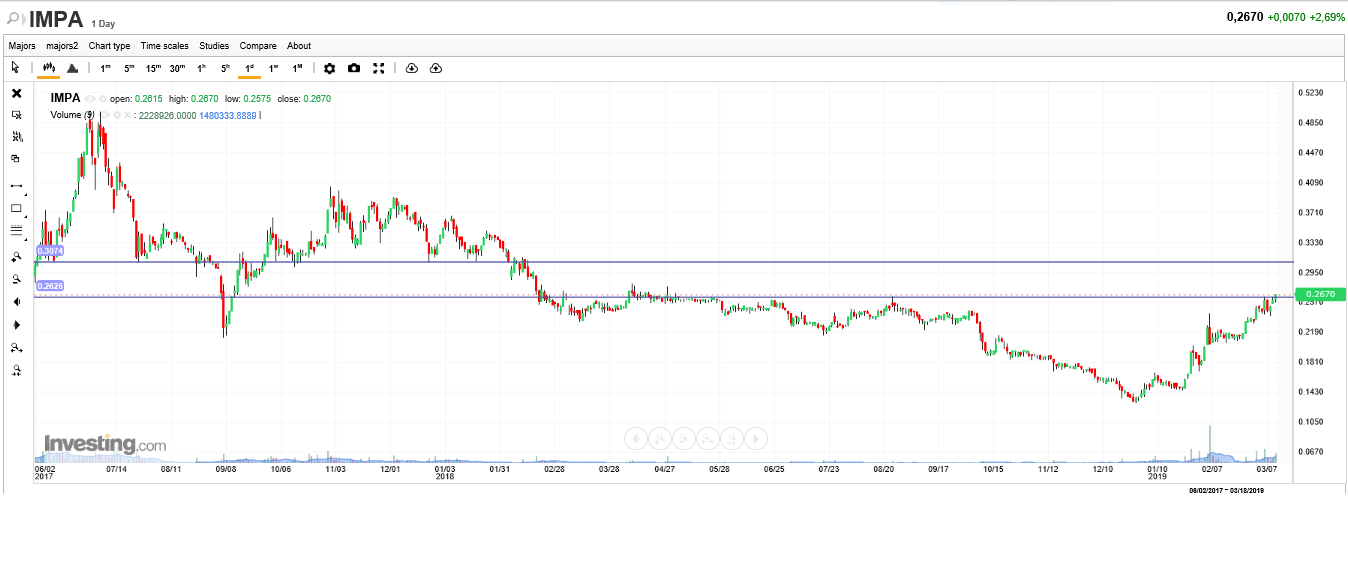Select the 1-week timeframe toggle
The image size is (1348, 578).
(273, 68)
